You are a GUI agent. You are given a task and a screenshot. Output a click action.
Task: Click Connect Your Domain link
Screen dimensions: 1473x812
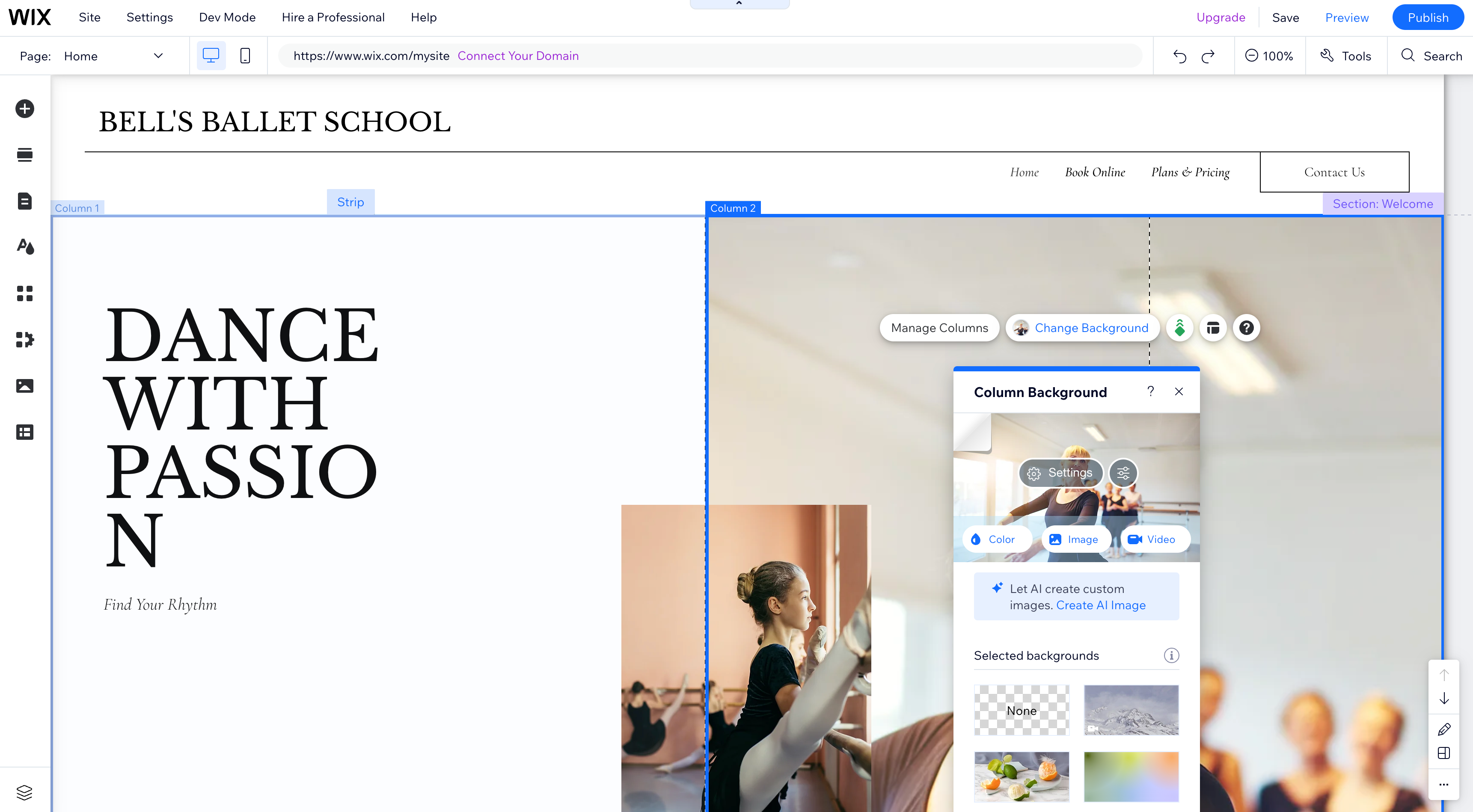click(517, 55)
